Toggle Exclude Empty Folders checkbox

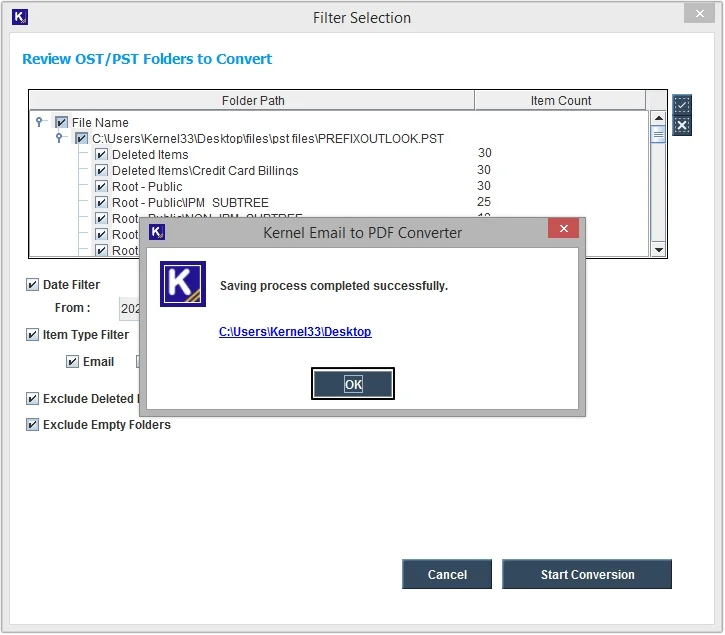[32, 424]
